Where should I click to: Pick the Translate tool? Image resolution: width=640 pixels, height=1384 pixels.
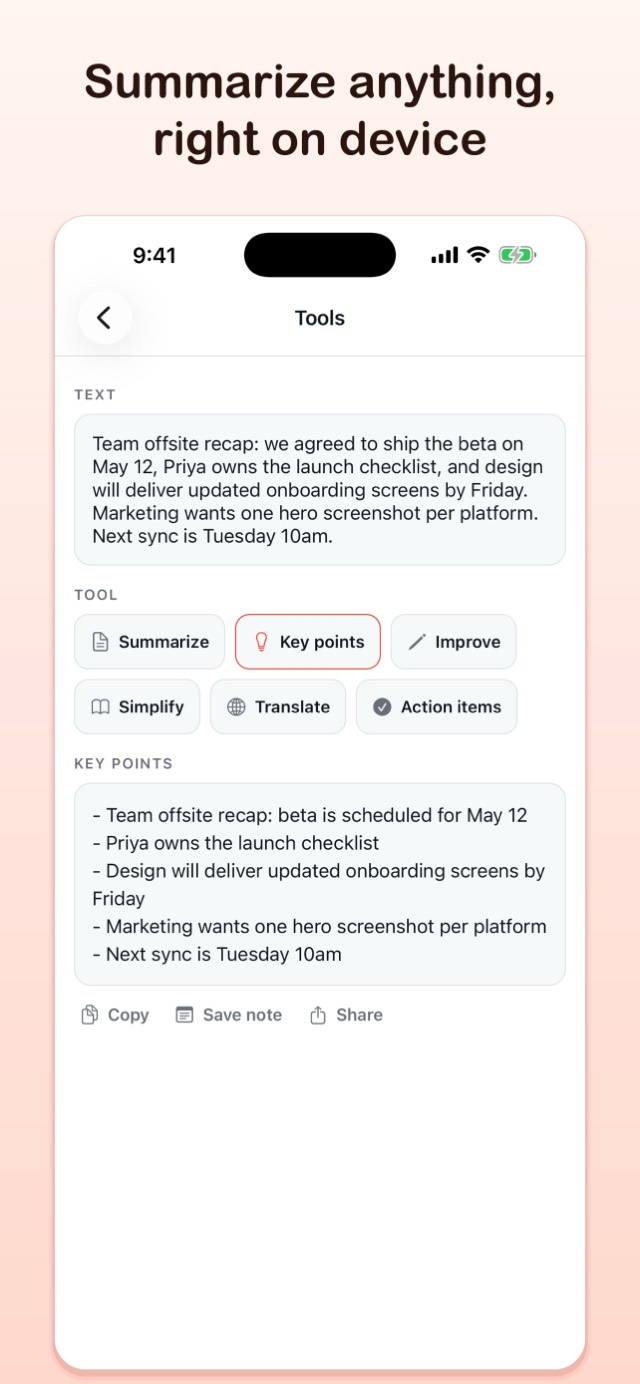pos(278,707)
